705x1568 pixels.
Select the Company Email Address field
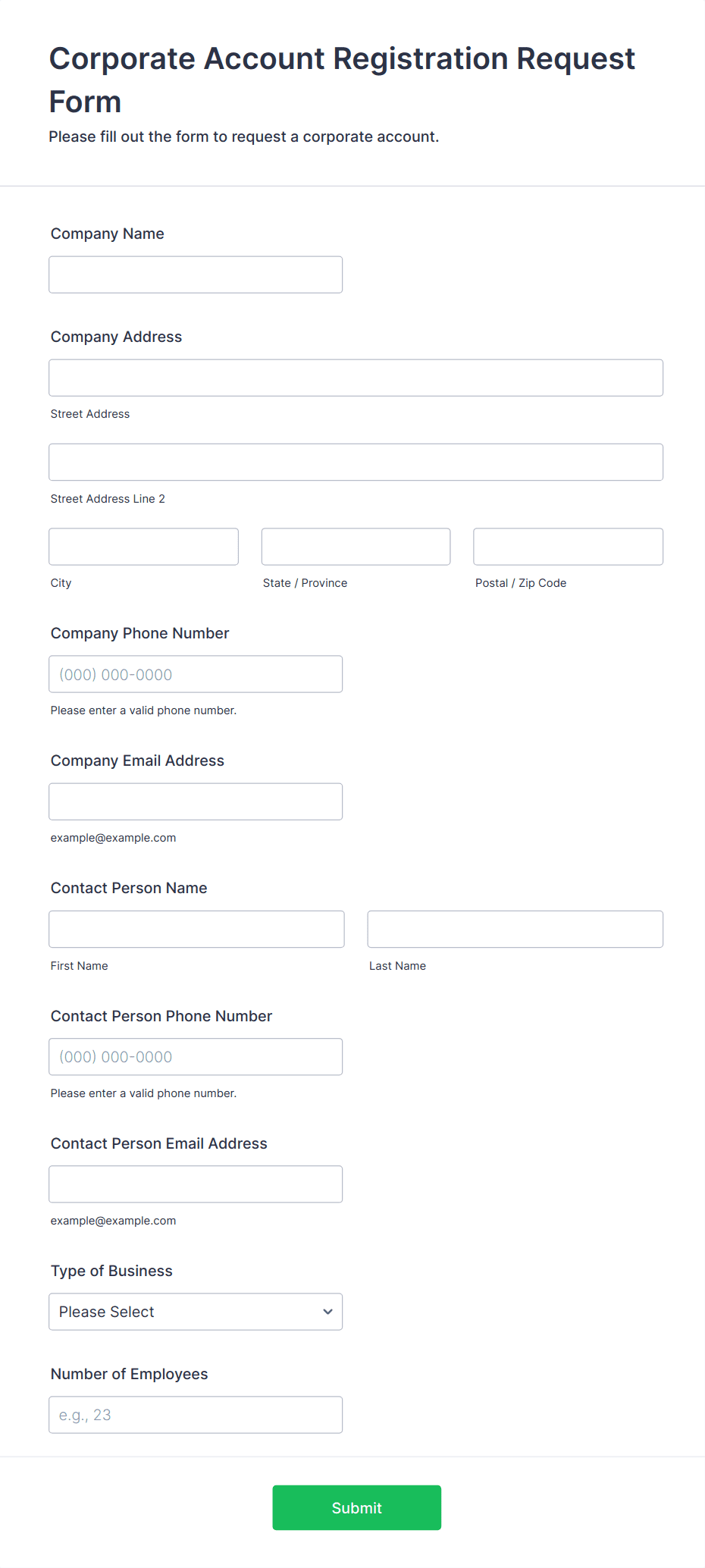(196, 801)
